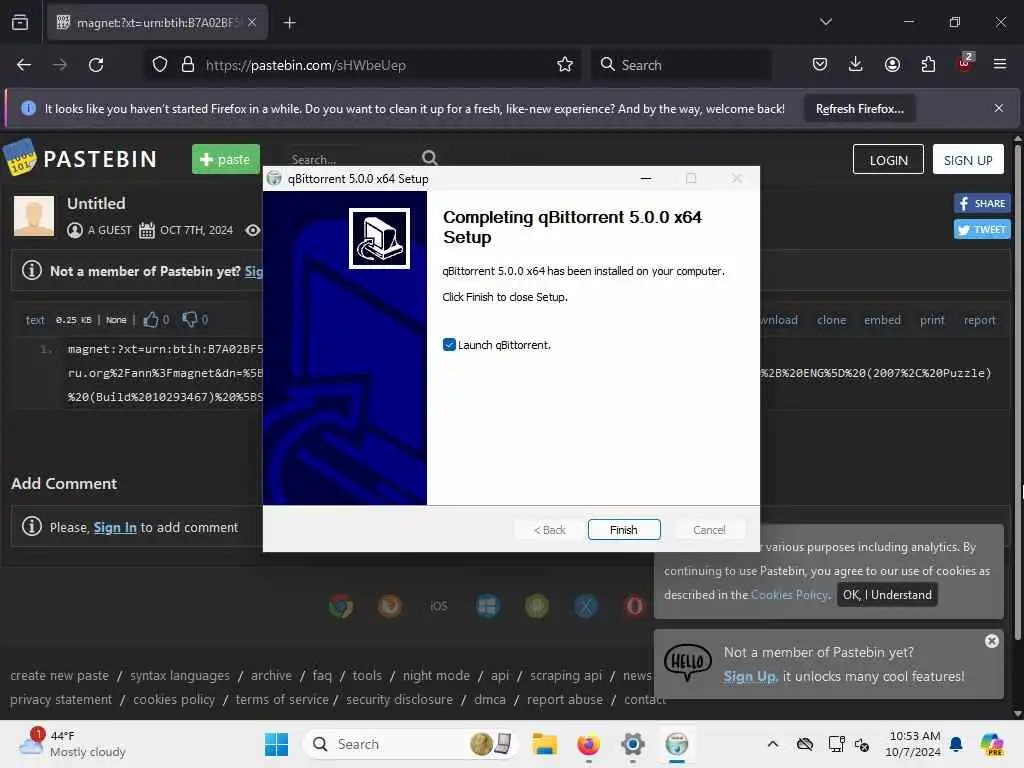
Task: Click Cancel button in the setup dialog
Action: pyautogui.click(x=709, y=530)
